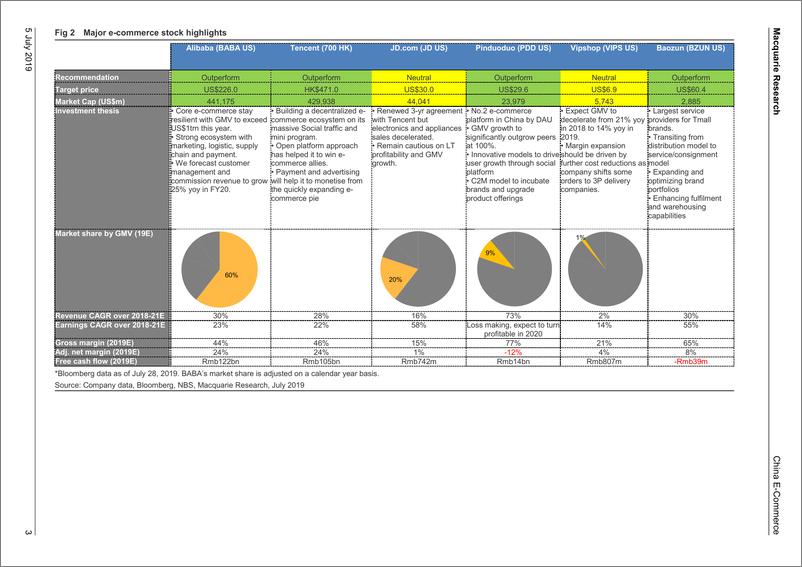Select the Earnings CAGR over 2018-21E label
Image resolution: width=802 pixels, height=567 pixels.
(110, 325)
